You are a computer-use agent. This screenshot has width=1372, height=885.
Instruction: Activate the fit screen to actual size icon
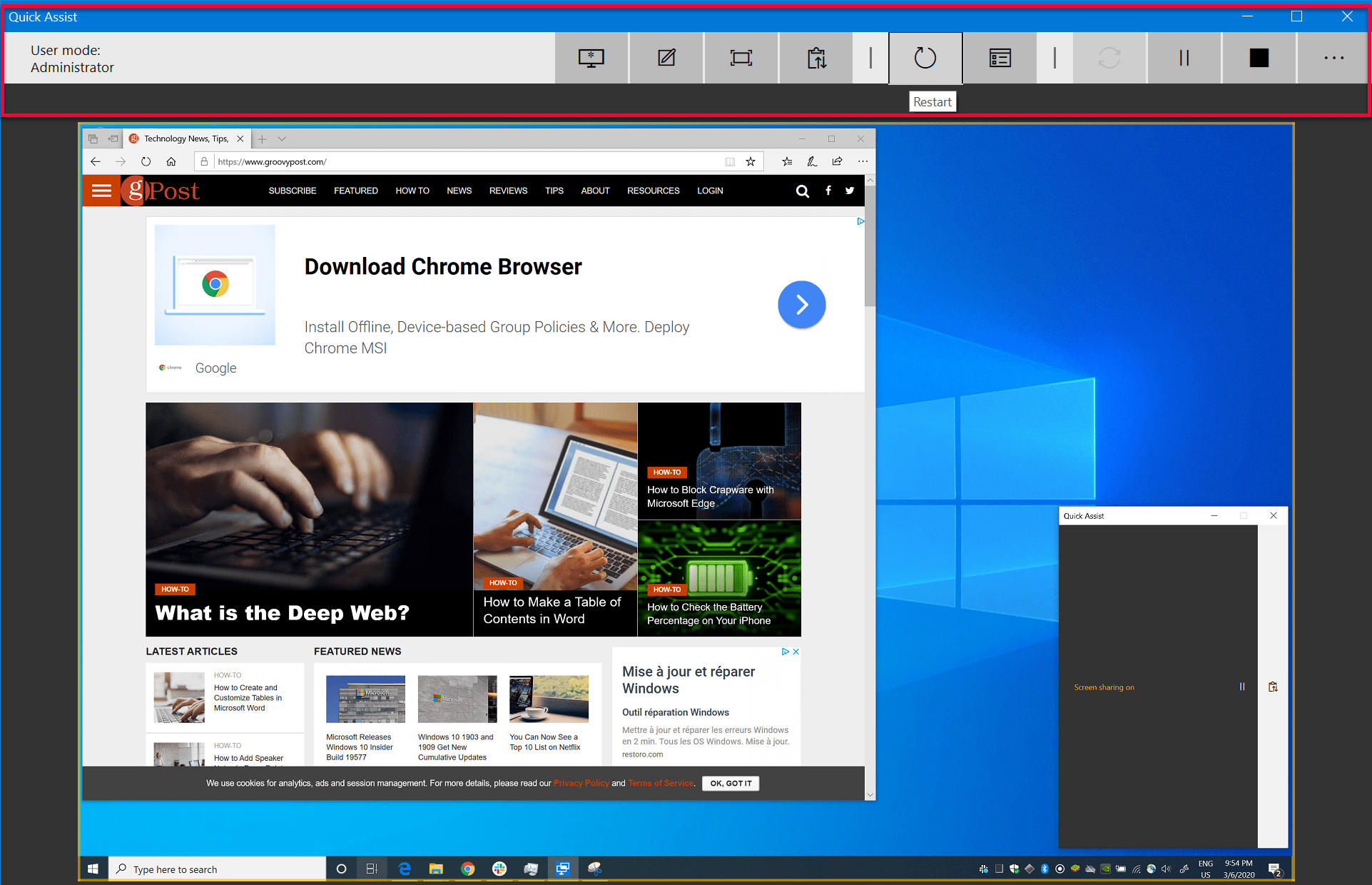click(741, 58)
